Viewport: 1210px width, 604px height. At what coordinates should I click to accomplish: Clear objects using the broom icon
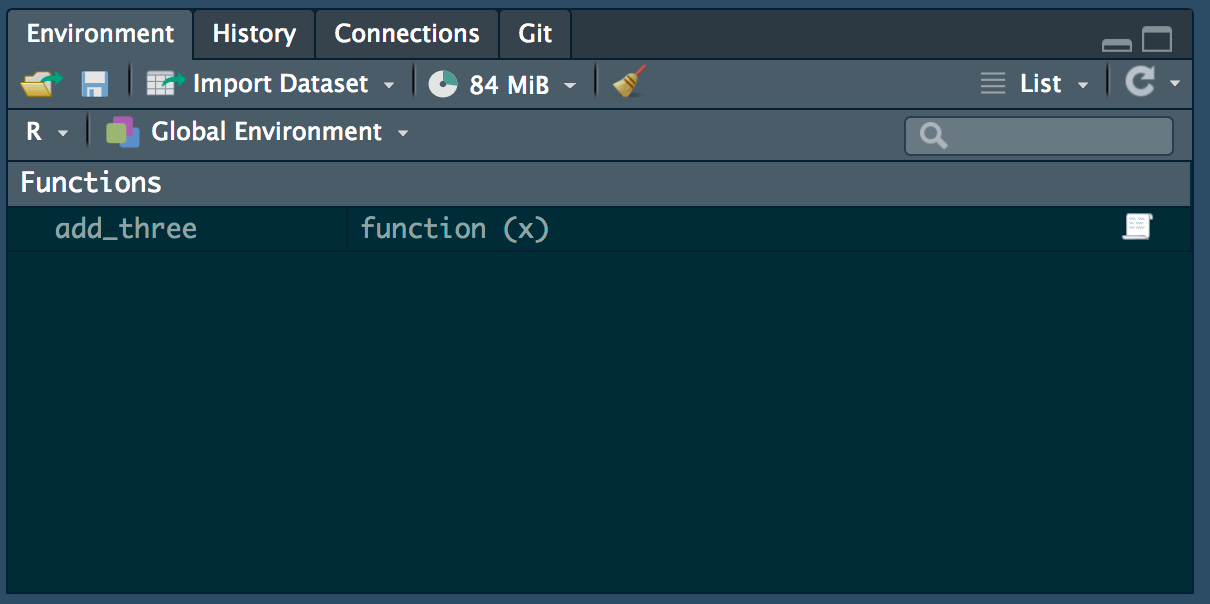tap(627, 84)
